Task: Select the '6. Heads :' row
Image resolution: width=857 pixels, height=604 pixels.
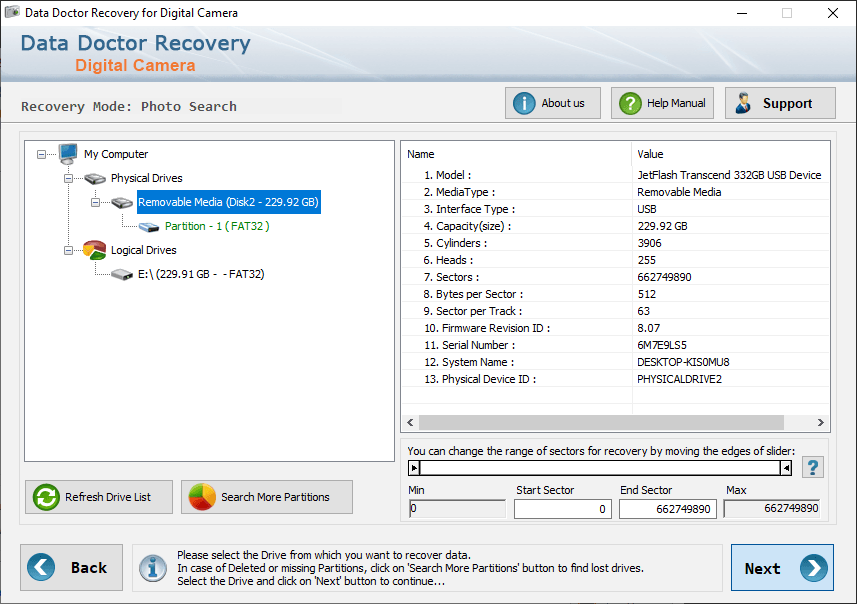Action: click(x=615, y=260)
